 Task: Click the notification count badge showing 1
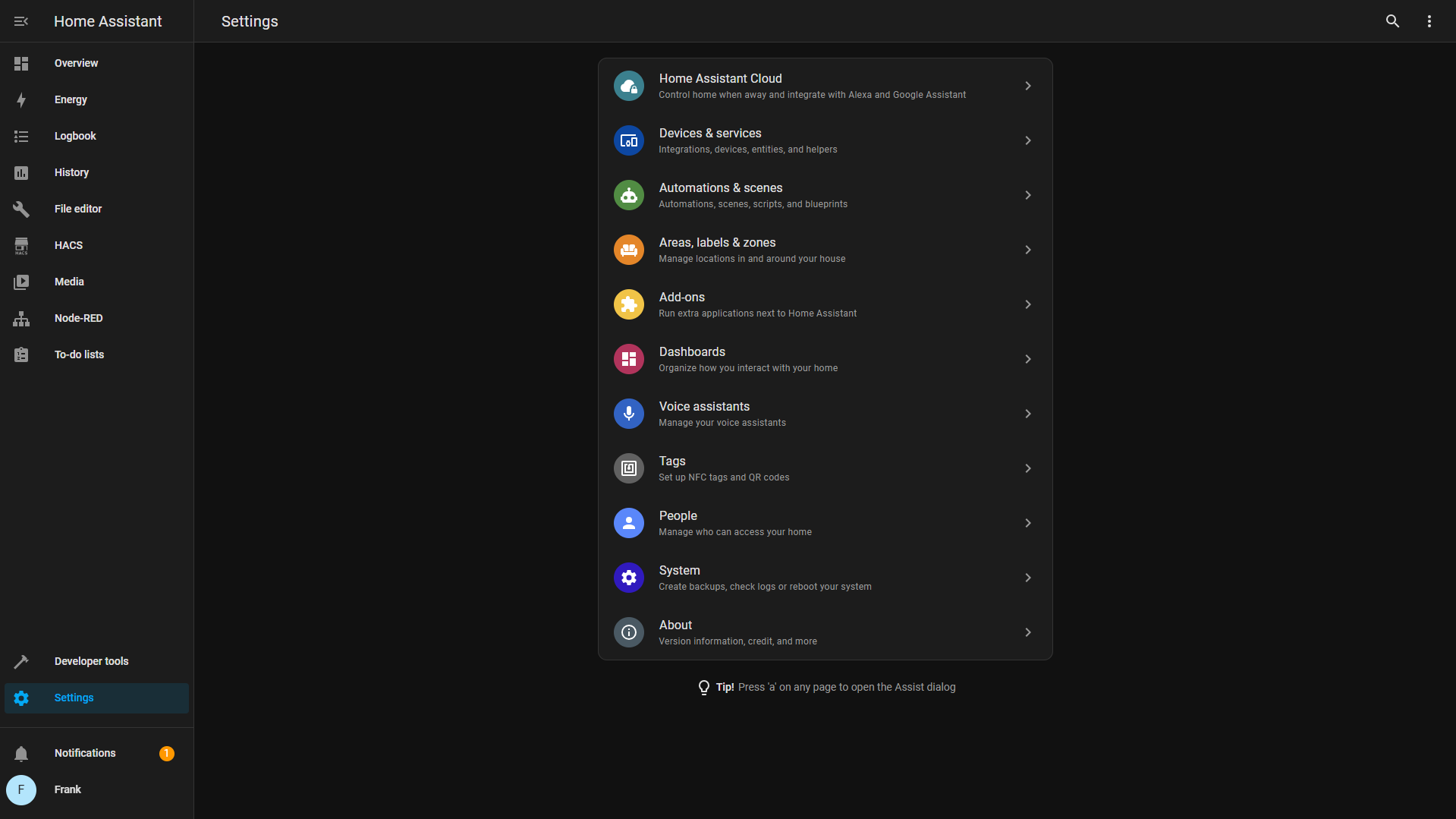166,754
